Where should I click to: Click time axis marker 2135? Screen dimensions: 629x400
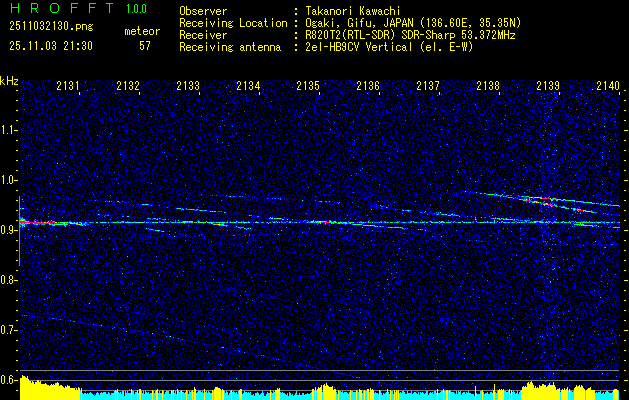(308, 85)
